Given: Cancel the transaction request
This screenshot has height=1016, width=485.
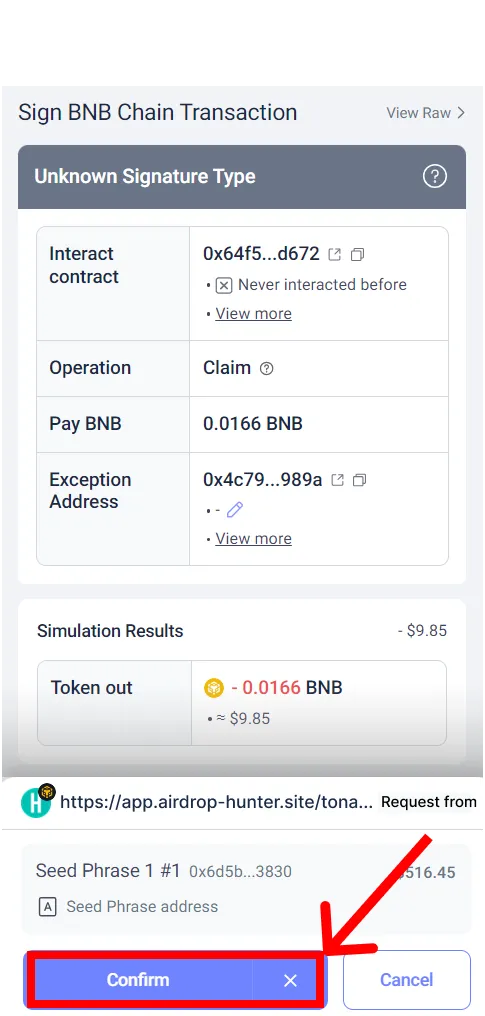Looking at the screenshot, I should point(407,980).
